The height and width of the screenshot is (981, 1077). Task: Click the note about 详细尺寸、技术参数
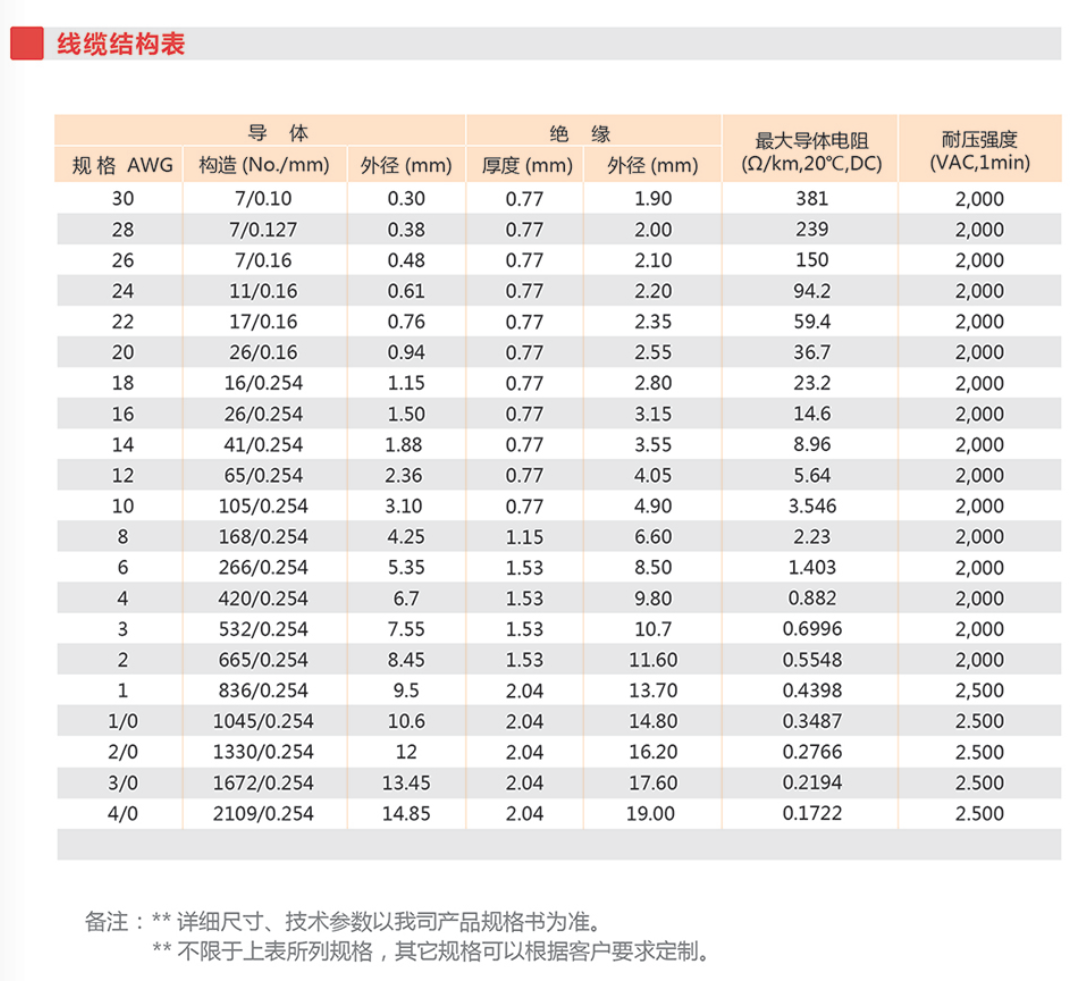click(x=376, y=920)
